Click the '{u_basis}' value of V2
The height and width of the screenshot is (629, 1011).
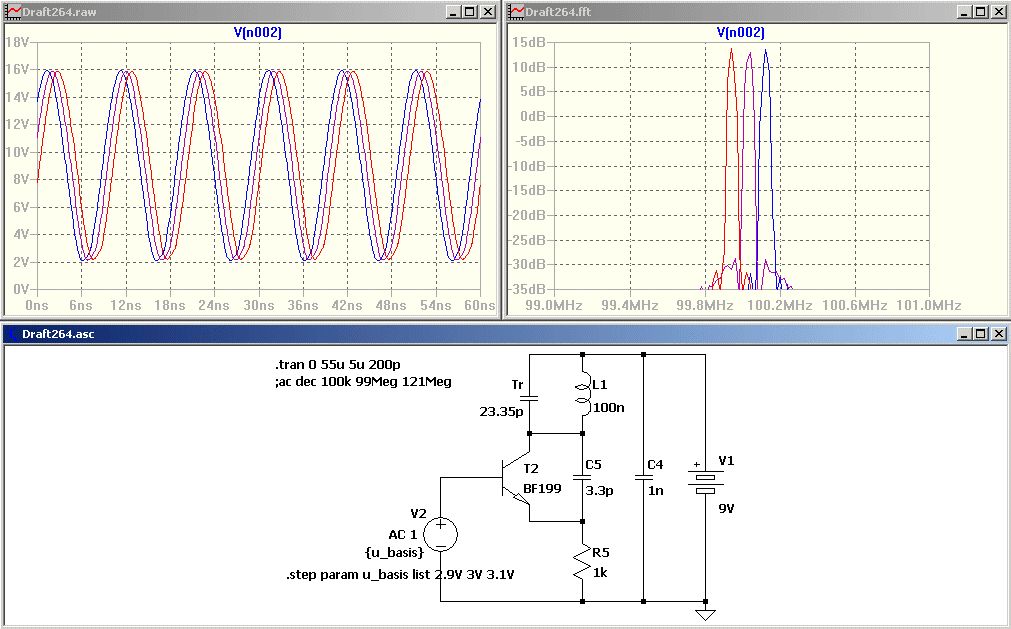click(395, 552)
